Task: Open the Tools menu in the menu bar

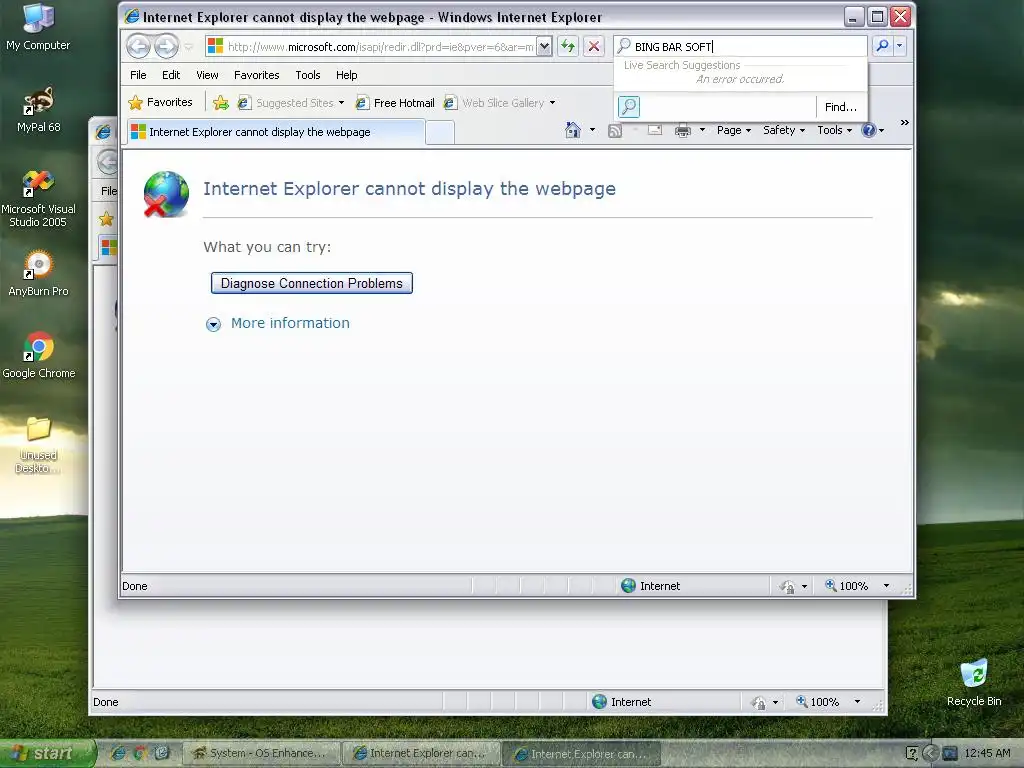Action: [x=308, y=75]
